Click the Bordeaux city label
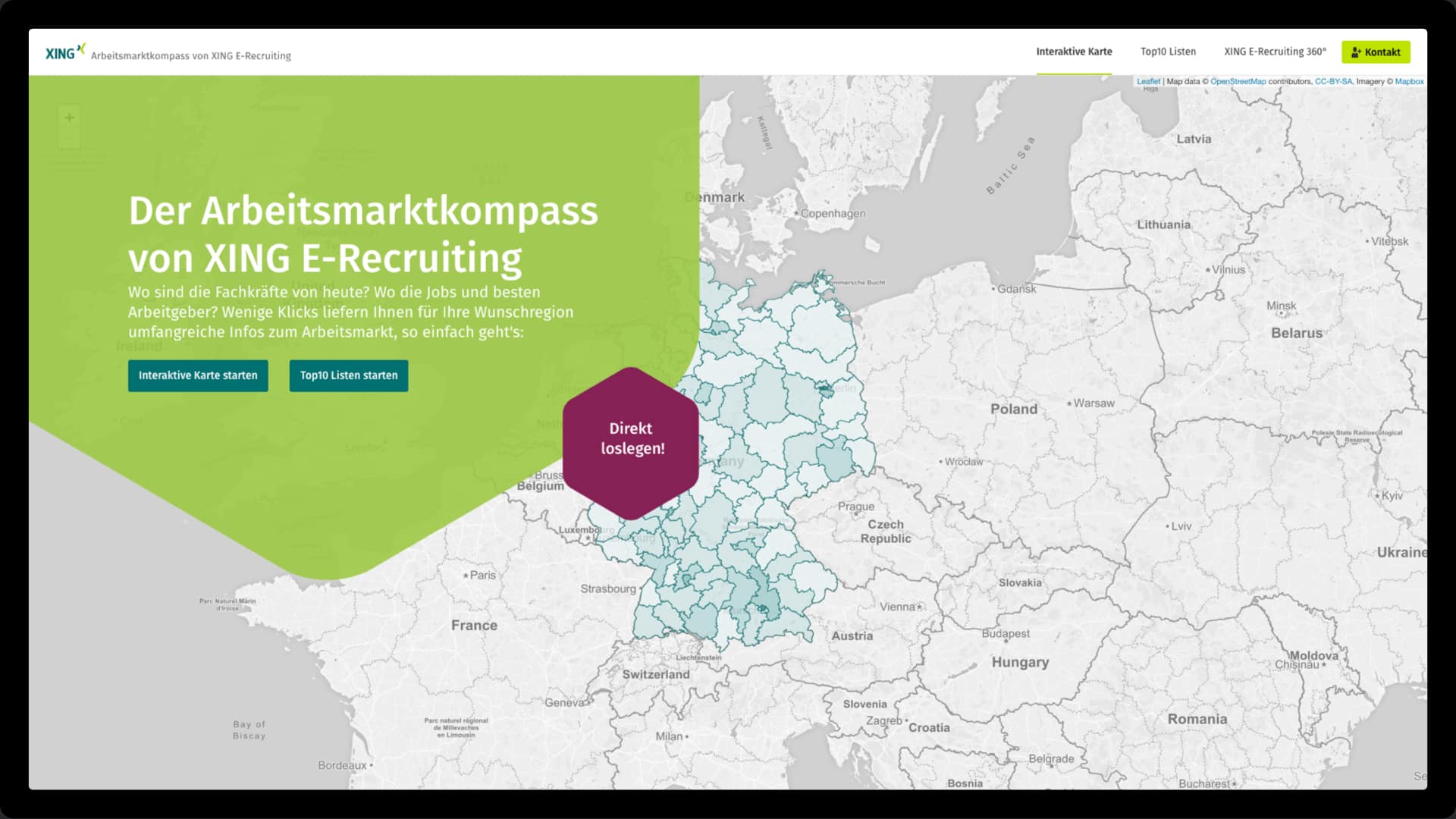 342,765
